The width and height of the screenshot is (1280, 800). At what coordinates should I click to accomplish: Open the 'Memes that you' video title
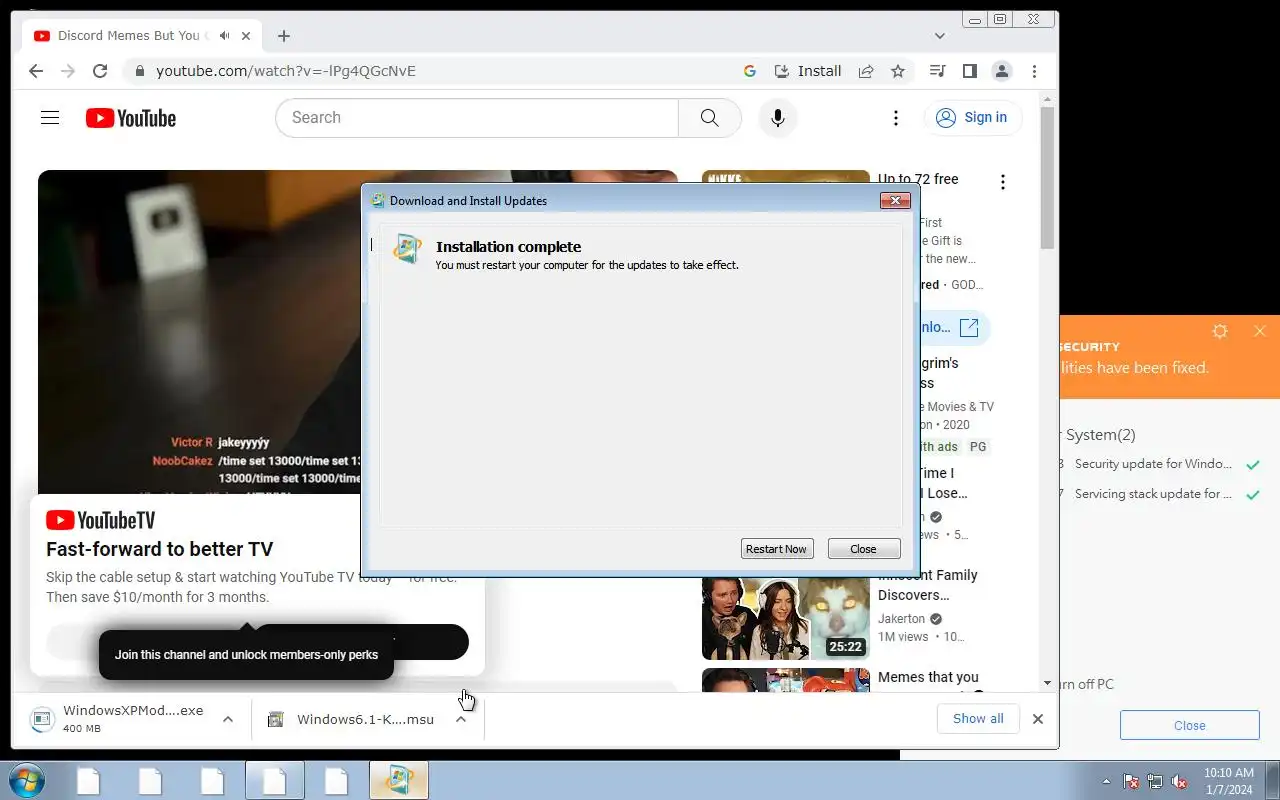point(928,677)
